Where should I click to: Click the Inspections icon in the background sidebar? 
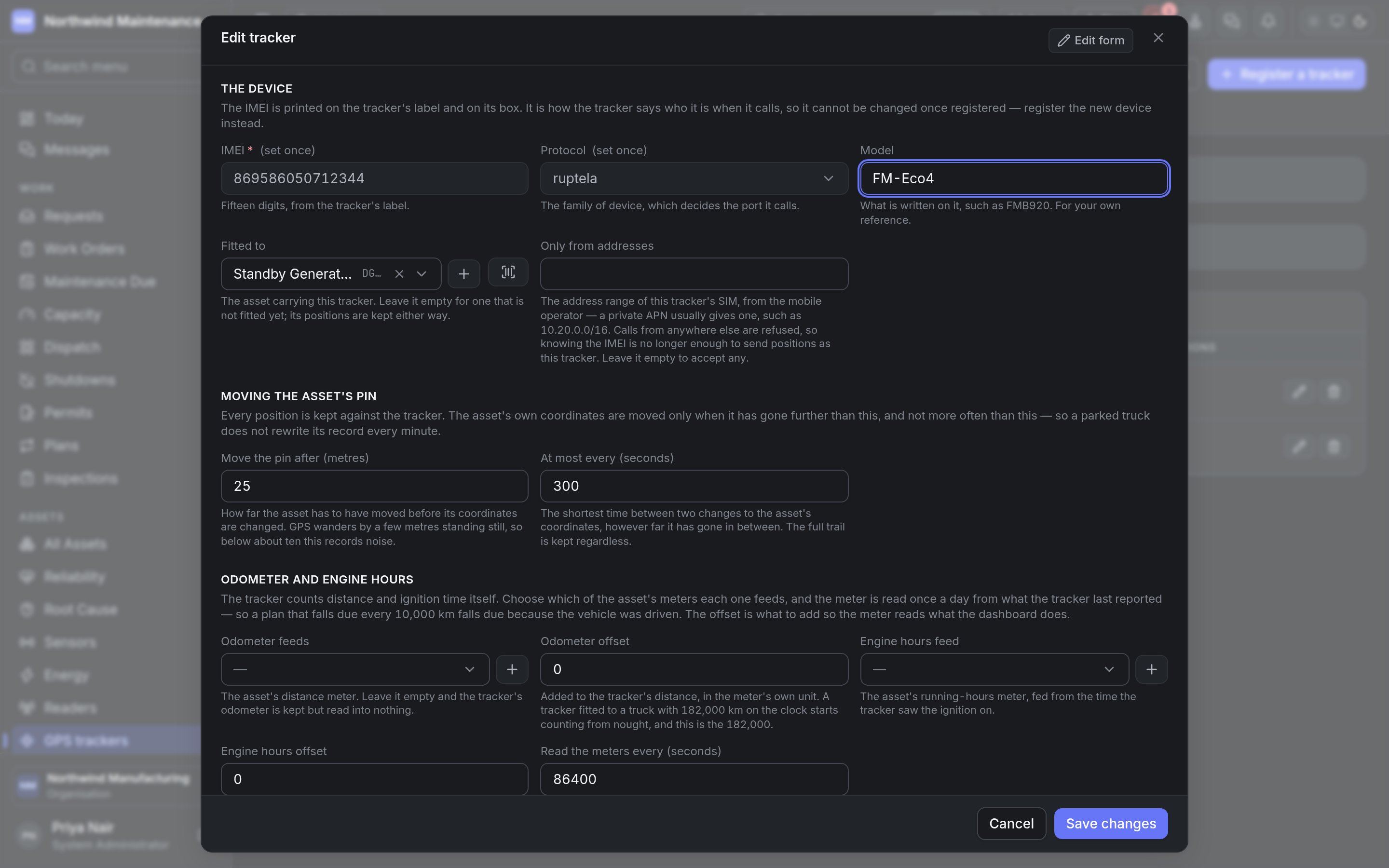tap(27, 479)
